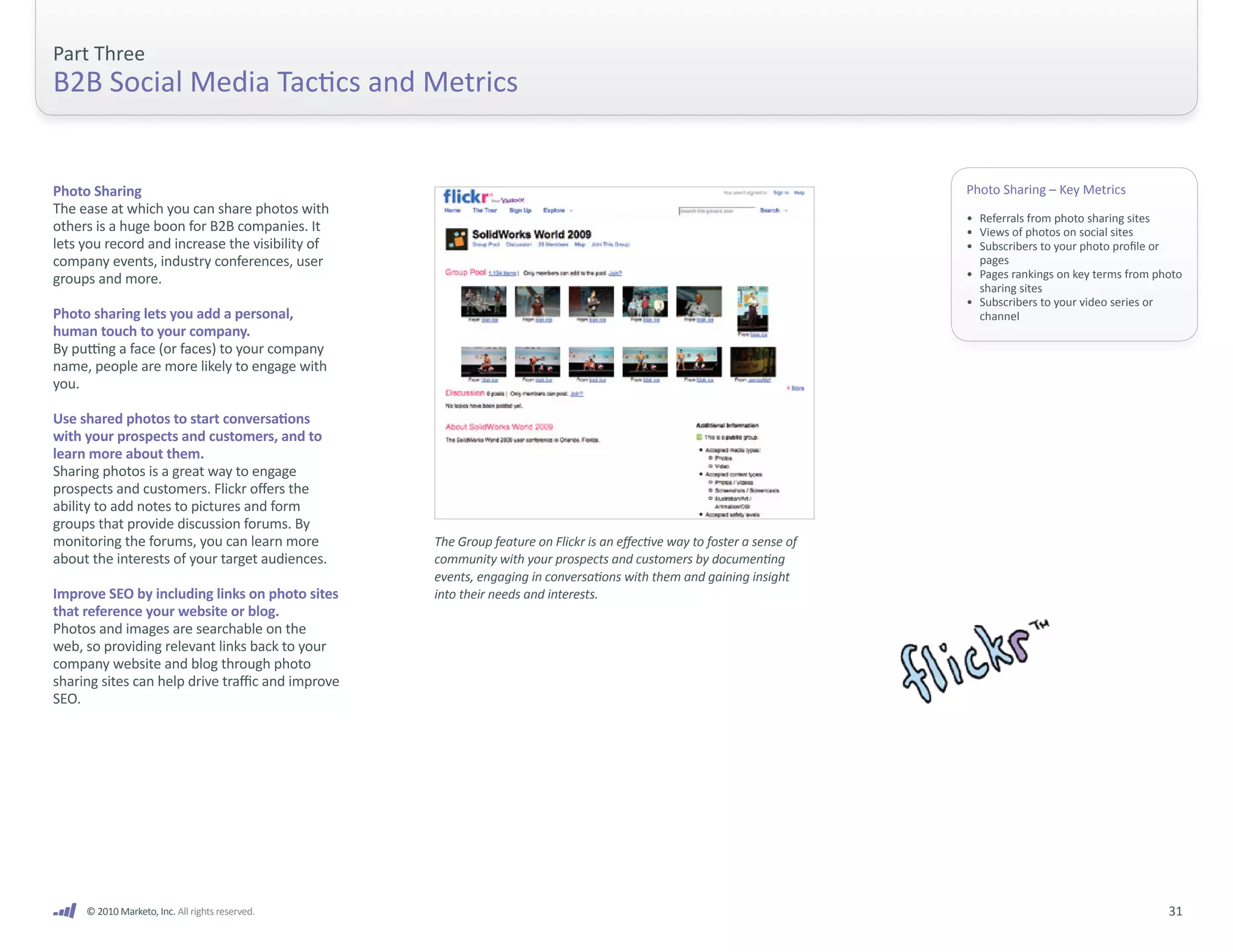The height and width of the screenshot is (952, 1233).
Task: Open the dark last thumbnail in second row
Action: point(753,361)
